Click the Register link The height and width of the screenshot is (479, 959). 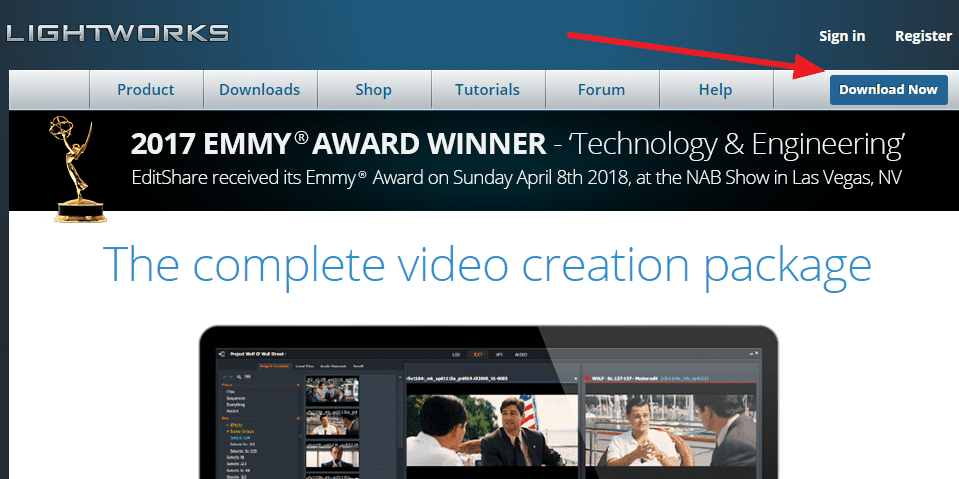click(923, 36)
